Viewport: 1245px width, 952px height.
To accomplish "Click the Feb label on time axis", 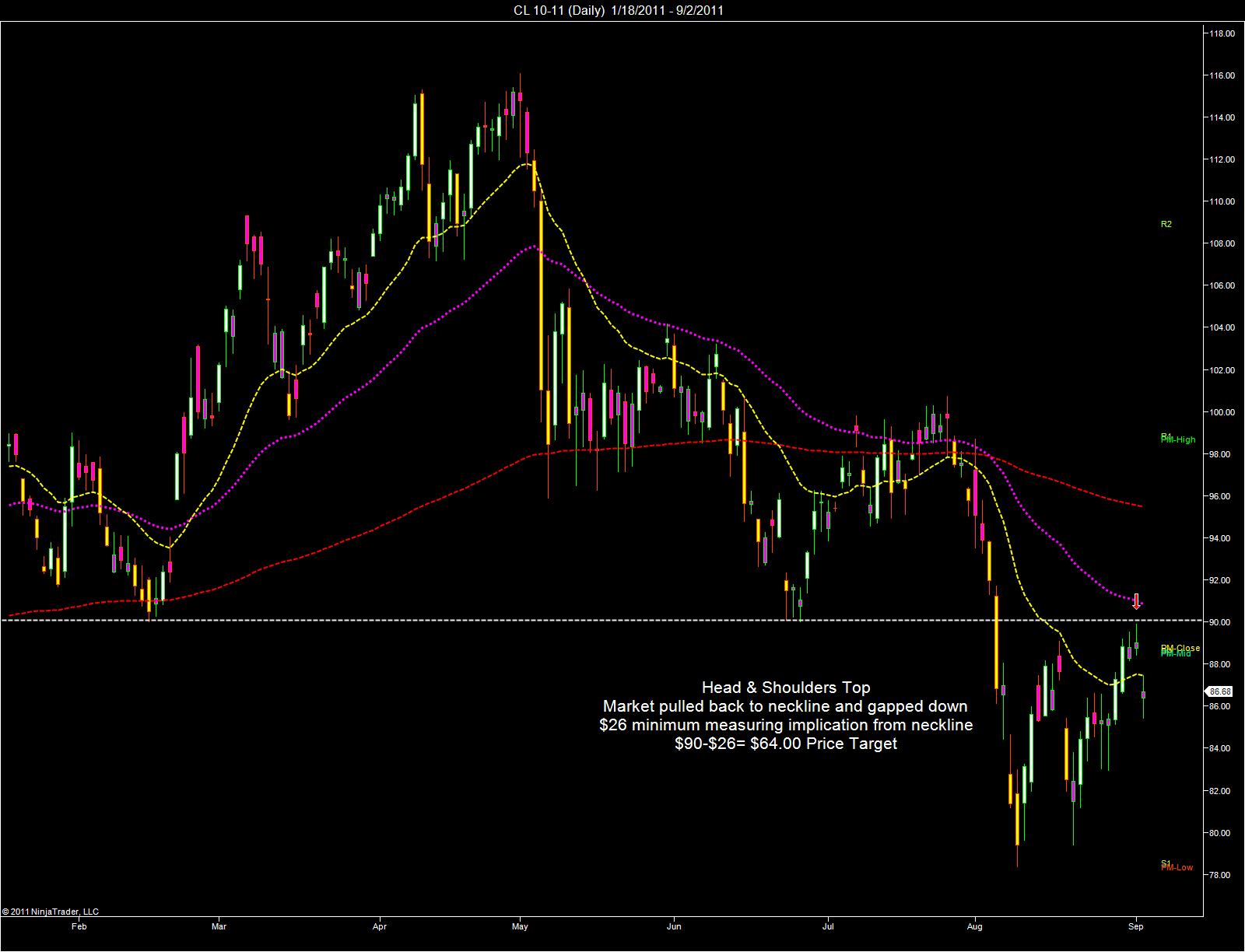I will [x=78, y=926].
